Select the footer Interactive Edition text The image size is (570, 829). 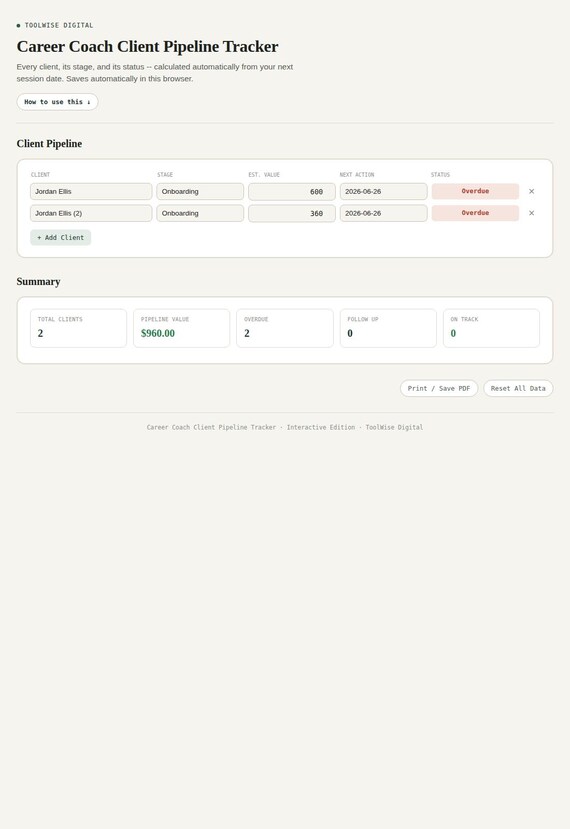(x=321, y=427)
